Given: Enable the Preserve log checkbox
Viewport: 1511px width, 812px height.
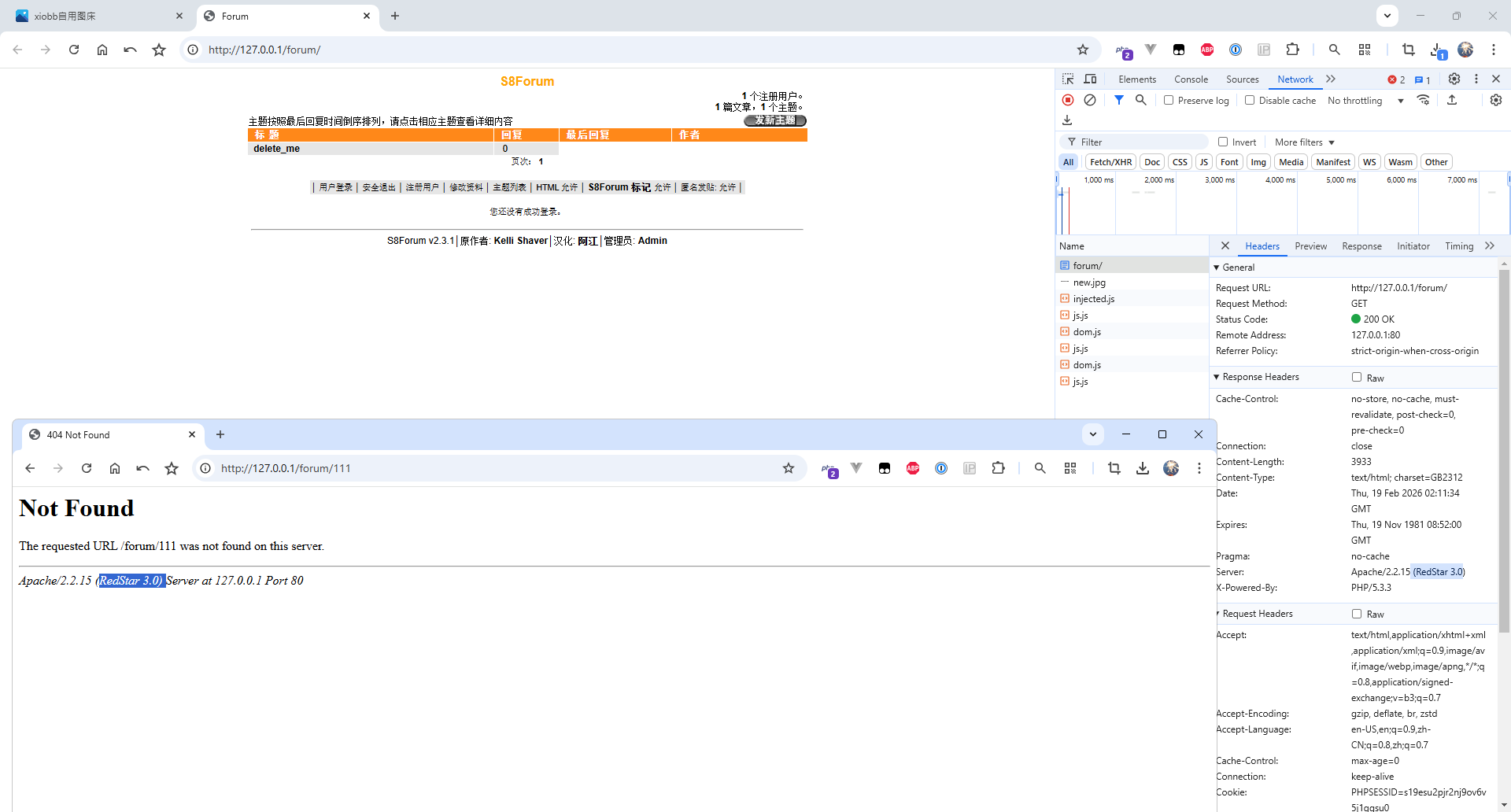Looking at the screenshot, I should click(1169, 101).
